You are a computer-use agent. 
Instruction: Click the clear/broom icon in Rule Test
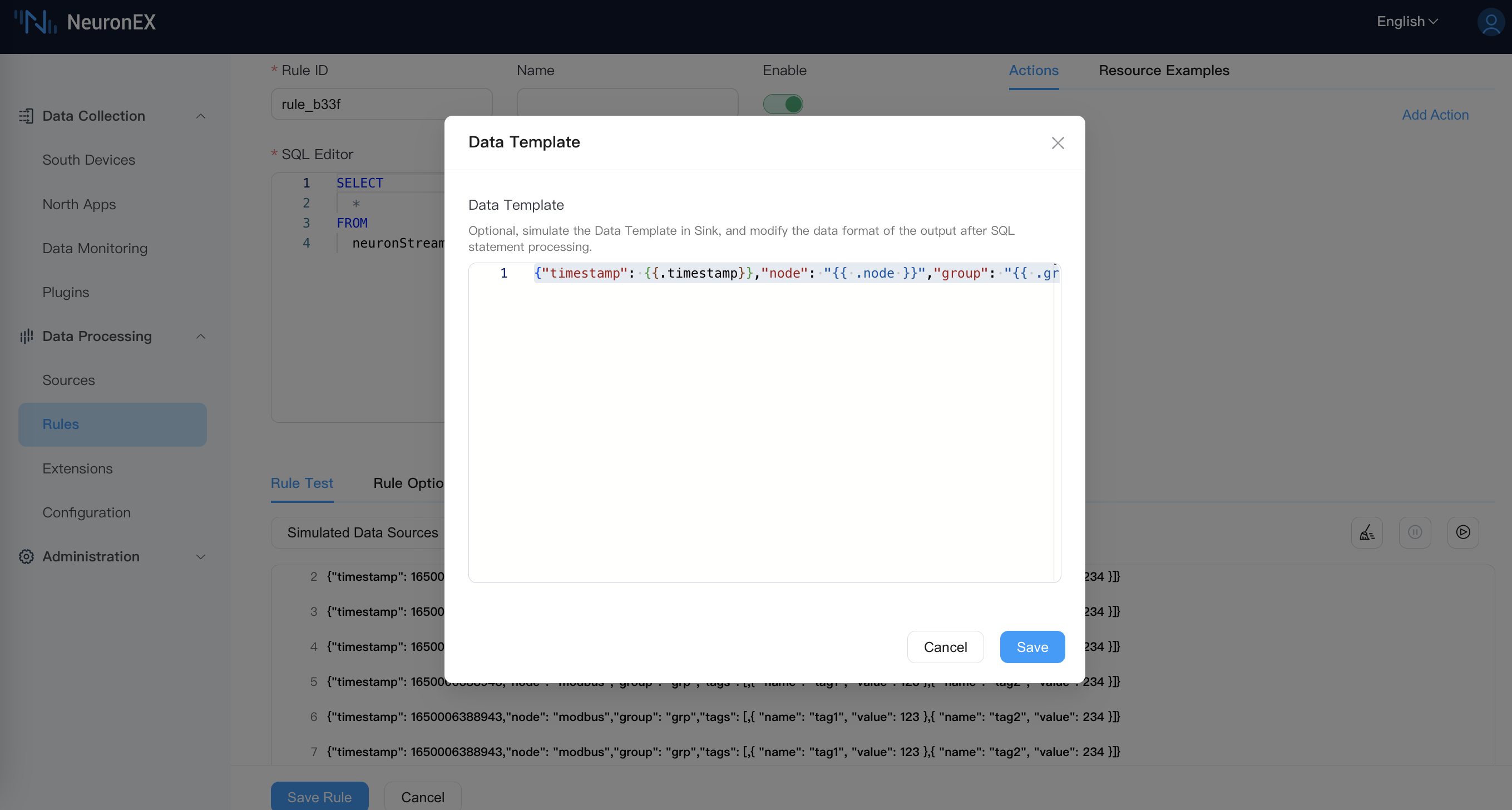pyautogui.click(x=1367, y=533)
